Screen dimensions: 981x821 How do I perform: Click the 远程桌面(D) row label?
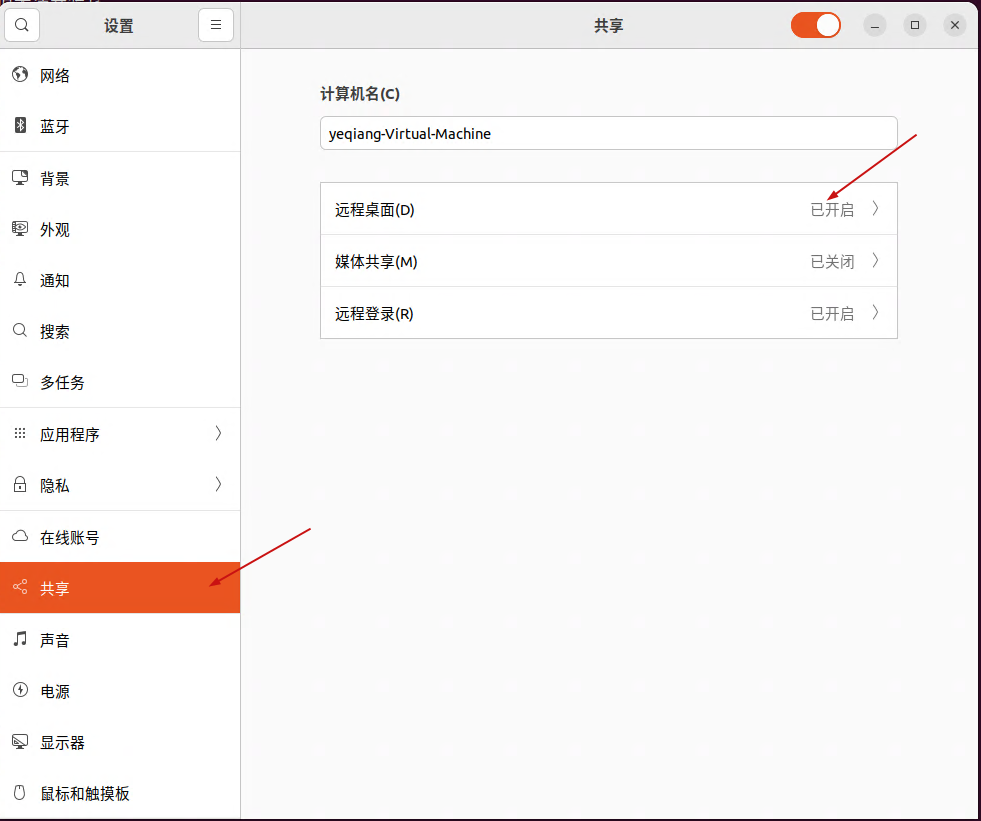point(374,210)
